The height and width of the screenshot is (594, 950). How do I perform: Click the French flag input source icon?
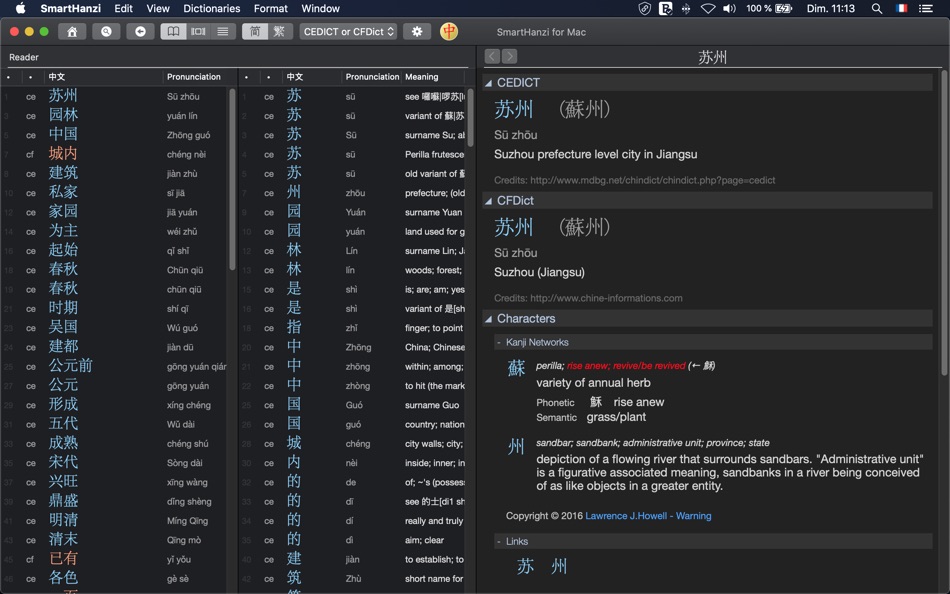click(902, 8)
